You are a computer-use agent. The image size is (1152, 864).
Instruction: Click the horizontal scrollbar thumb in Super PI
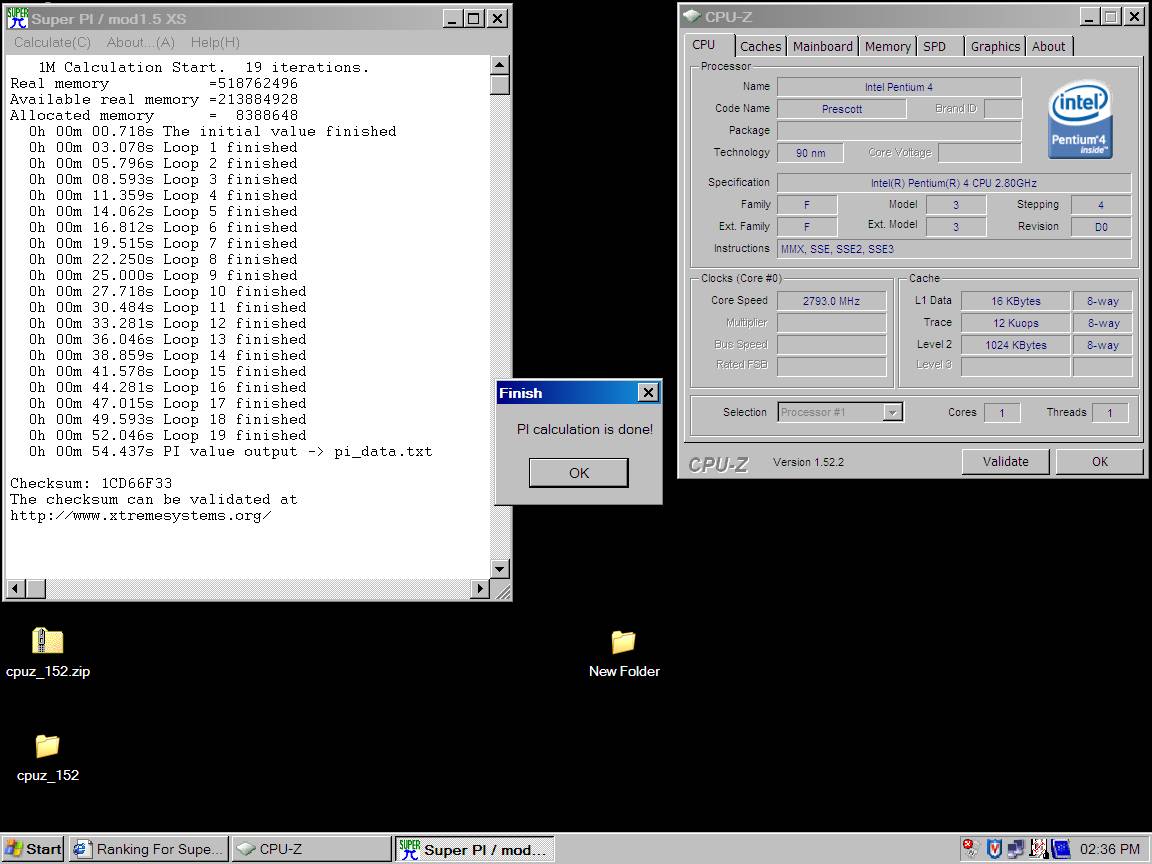(x=36, y=588)
